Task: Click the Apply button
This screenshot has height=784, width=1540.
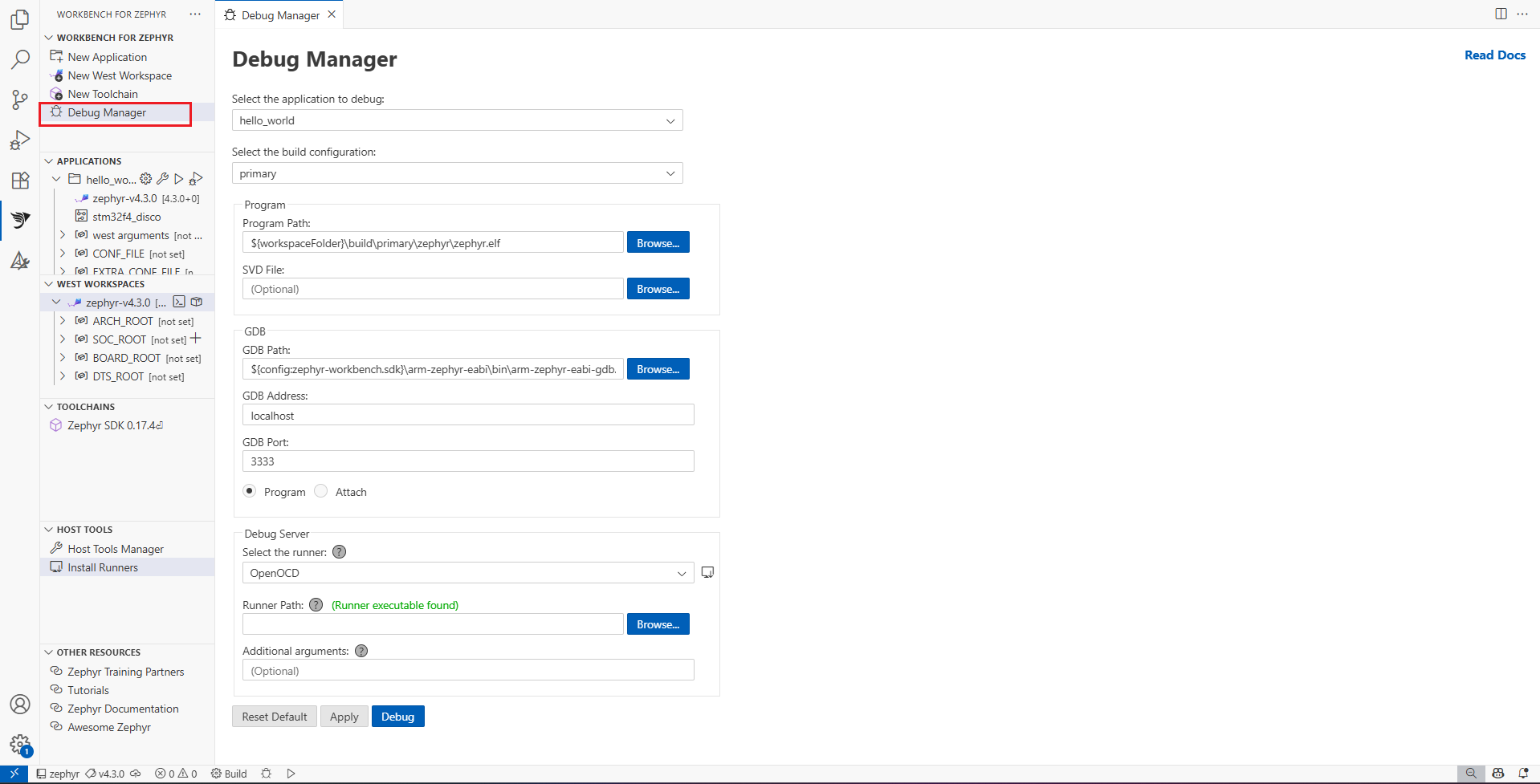Action: tap(344, 716)
